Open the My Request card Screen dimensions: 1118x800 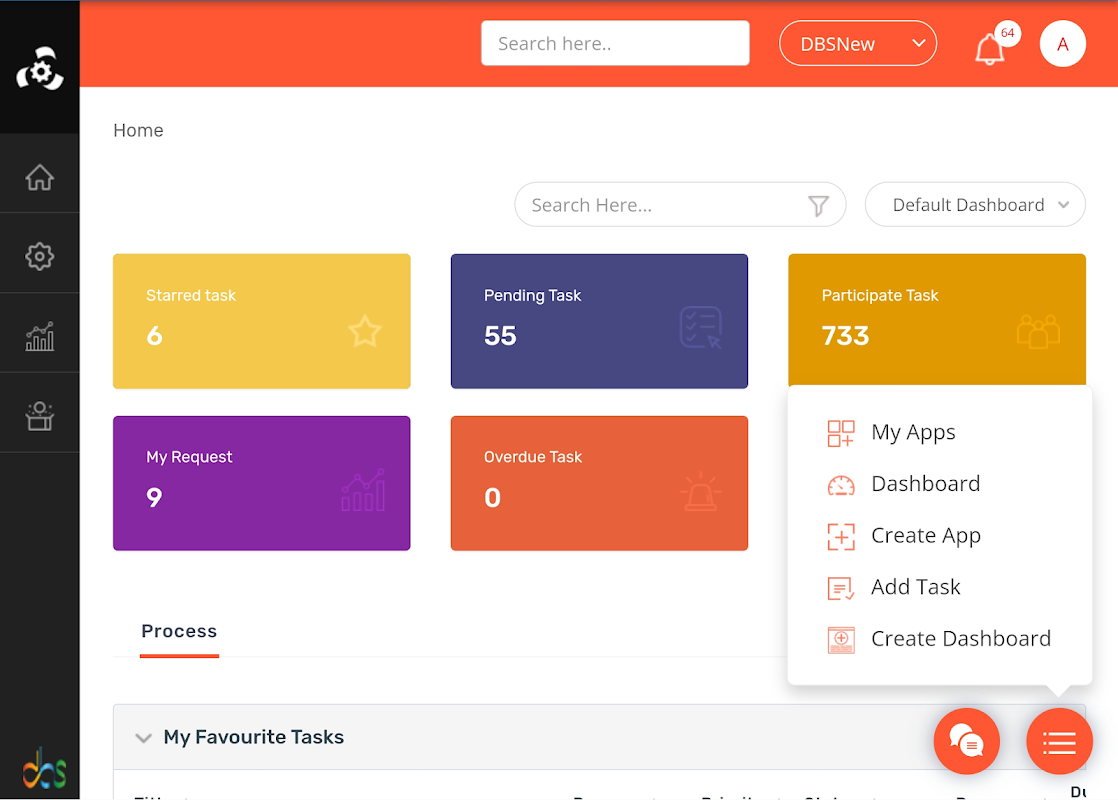click(x=262, y=483)
